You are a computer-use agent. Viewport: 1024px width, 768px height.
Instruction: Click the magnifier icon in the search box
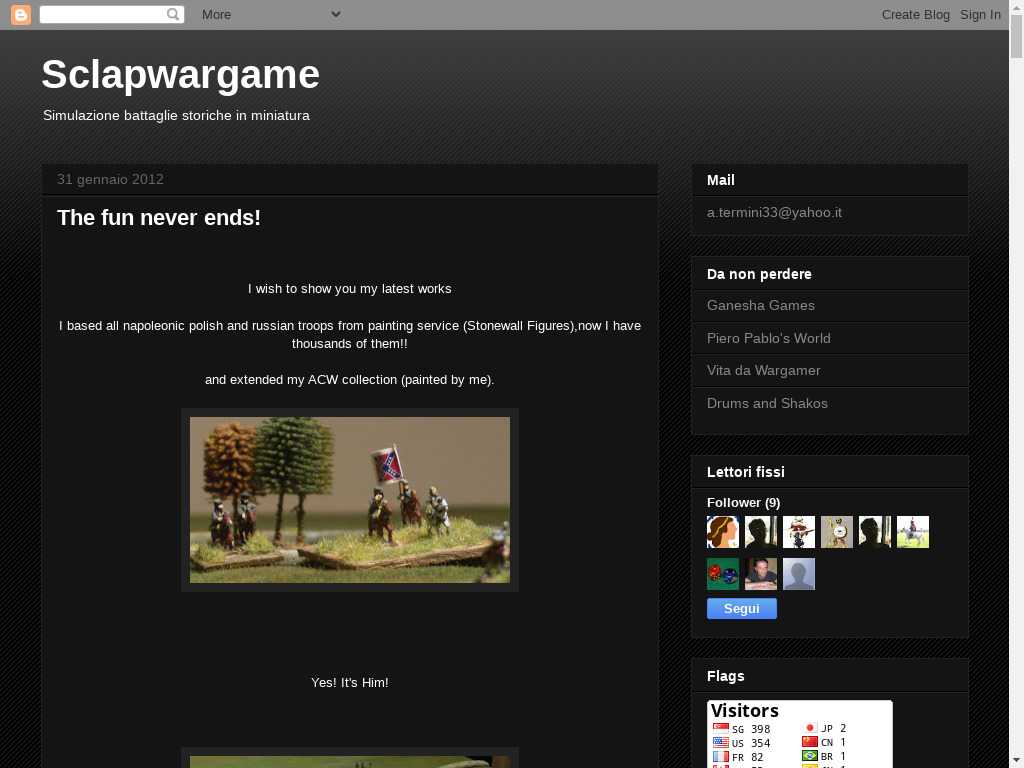[x=173, y=14]
